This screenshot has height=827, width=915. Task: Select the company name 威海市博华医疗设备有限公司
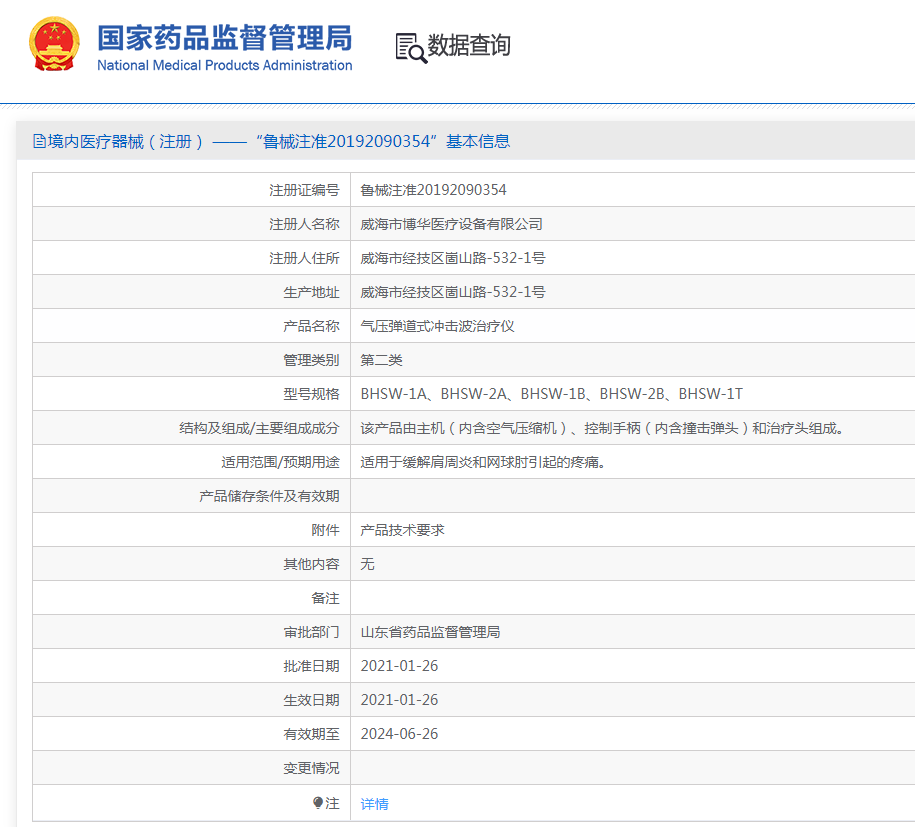click(451, 224)
